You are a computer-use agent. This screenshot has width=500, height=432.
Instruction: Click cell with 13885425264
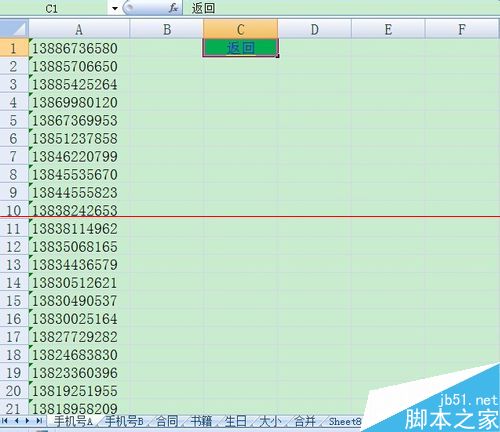click(x=79, y=84)
